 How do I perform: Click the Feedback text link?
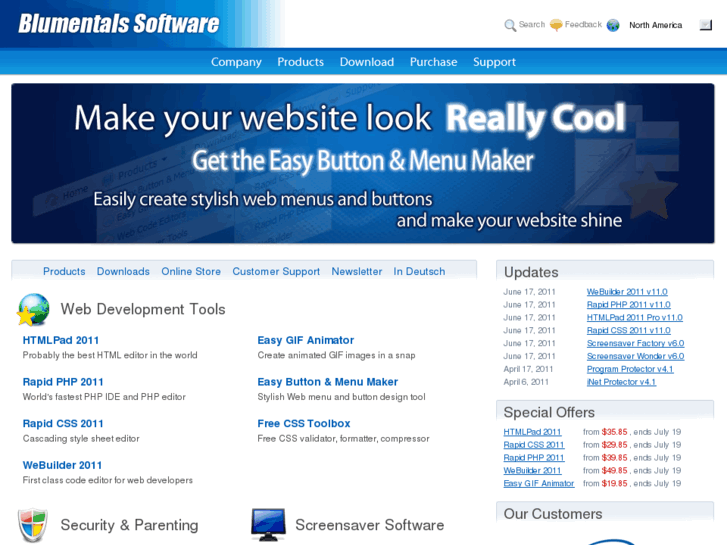coord(583,25)
